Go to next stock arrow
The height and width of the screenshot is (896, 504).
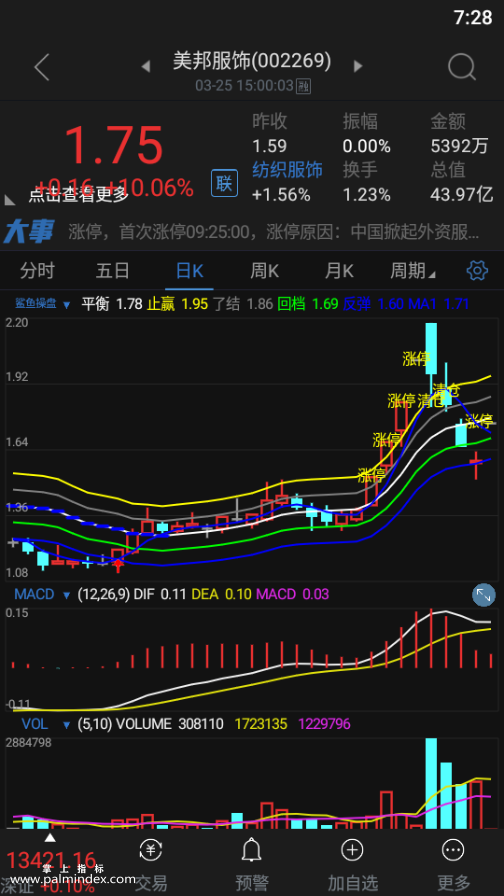point(358,66)
